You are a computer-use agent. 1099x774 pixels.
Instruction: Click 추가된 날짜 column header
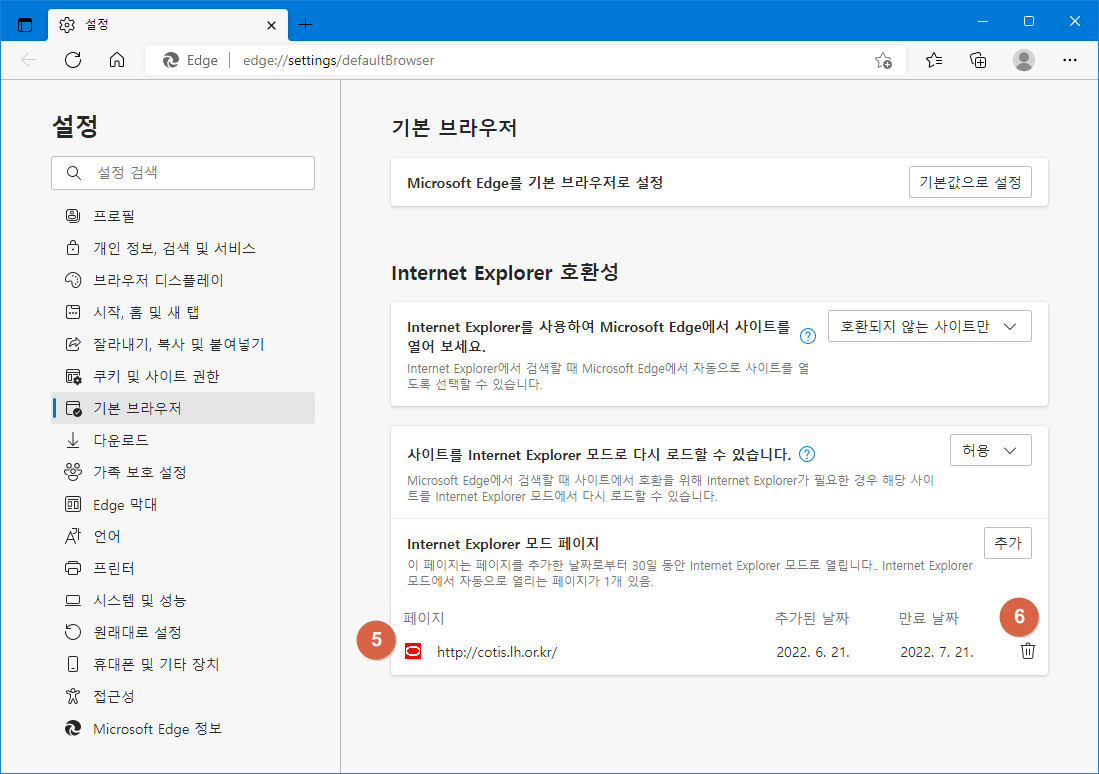tap(812, 618)
